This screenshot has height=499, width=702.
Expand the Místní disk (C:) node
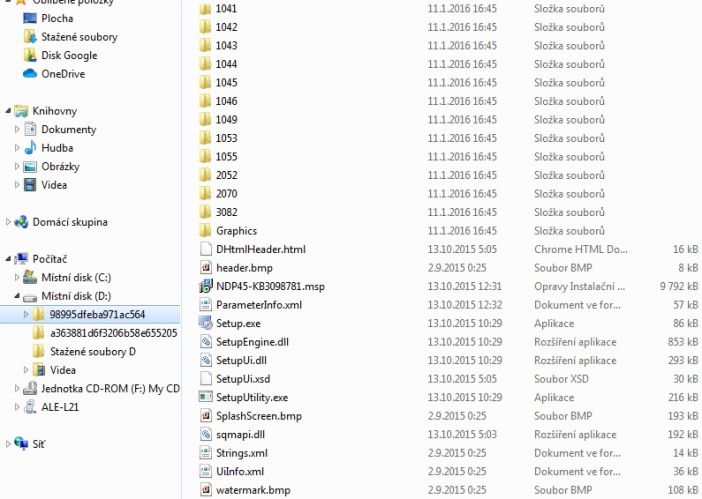click(17, 277)
